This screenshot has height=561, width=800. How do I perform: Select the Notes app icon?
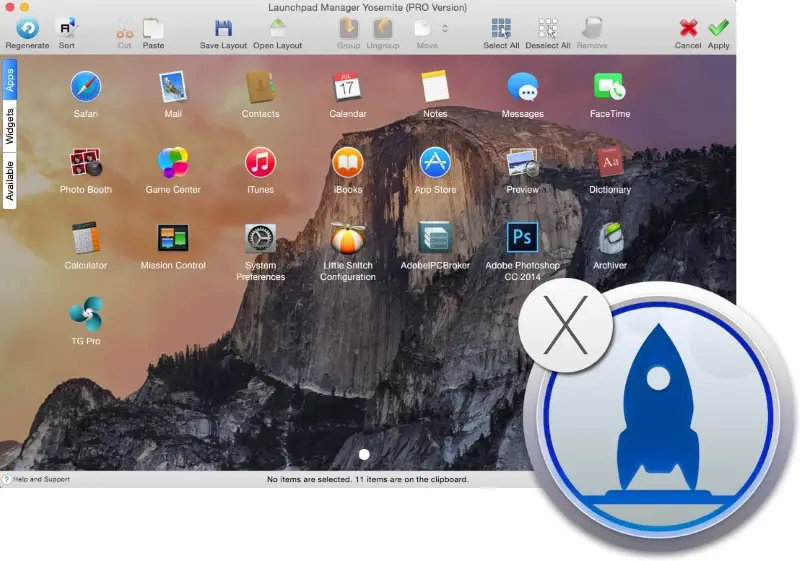[x=435, y=87]
